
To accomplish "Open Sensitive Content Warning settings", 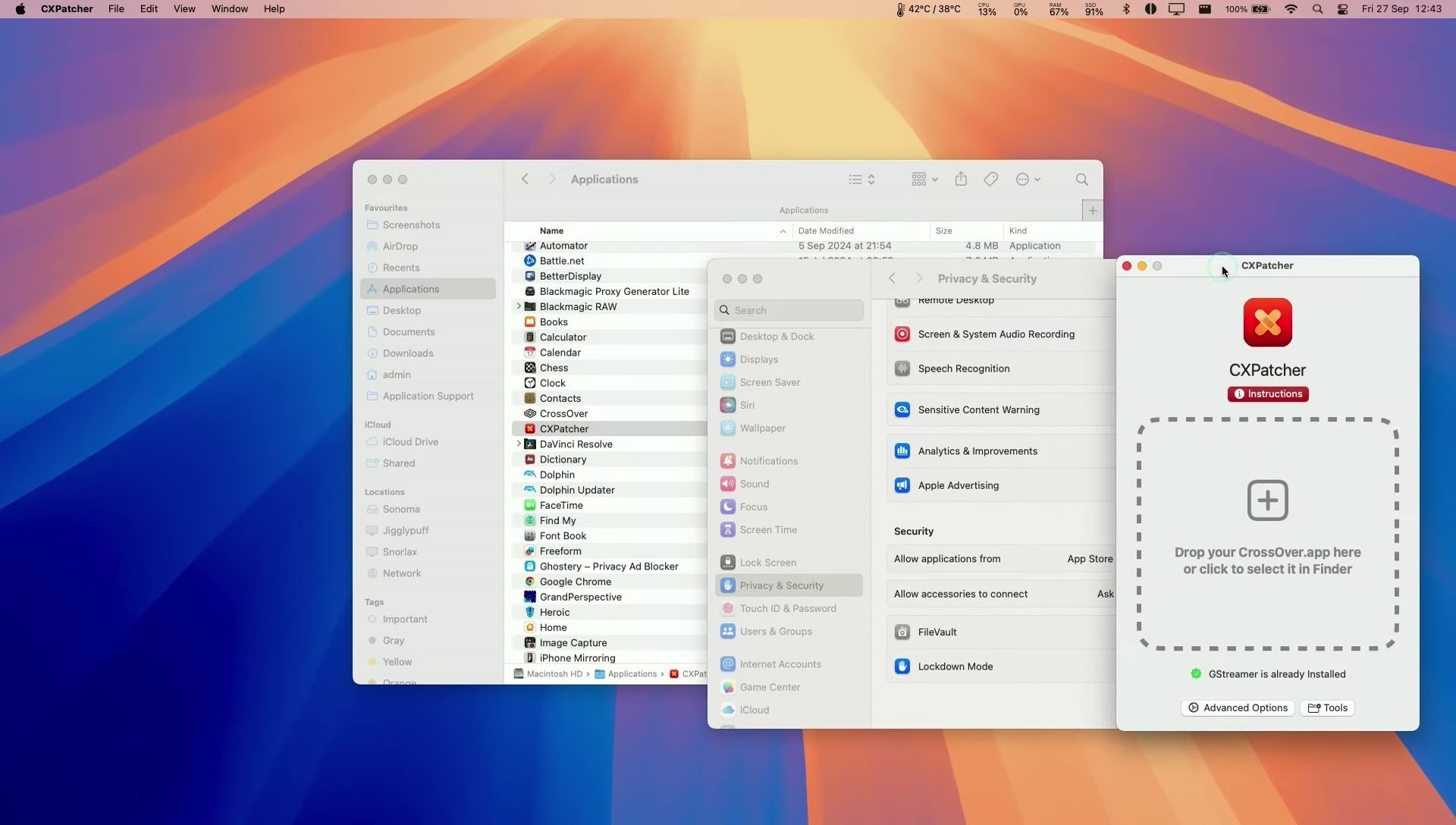I will tap(1001, 409).
